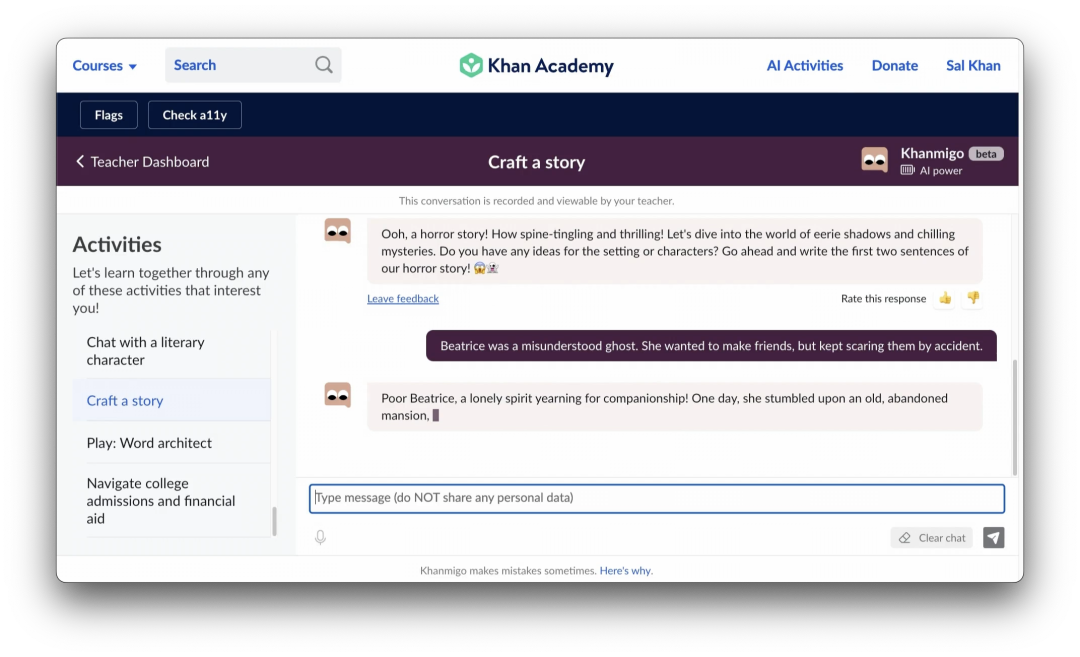Screen dimensions: 1080x657
Task: Click the Clear chat button
Action: [932, 538]
